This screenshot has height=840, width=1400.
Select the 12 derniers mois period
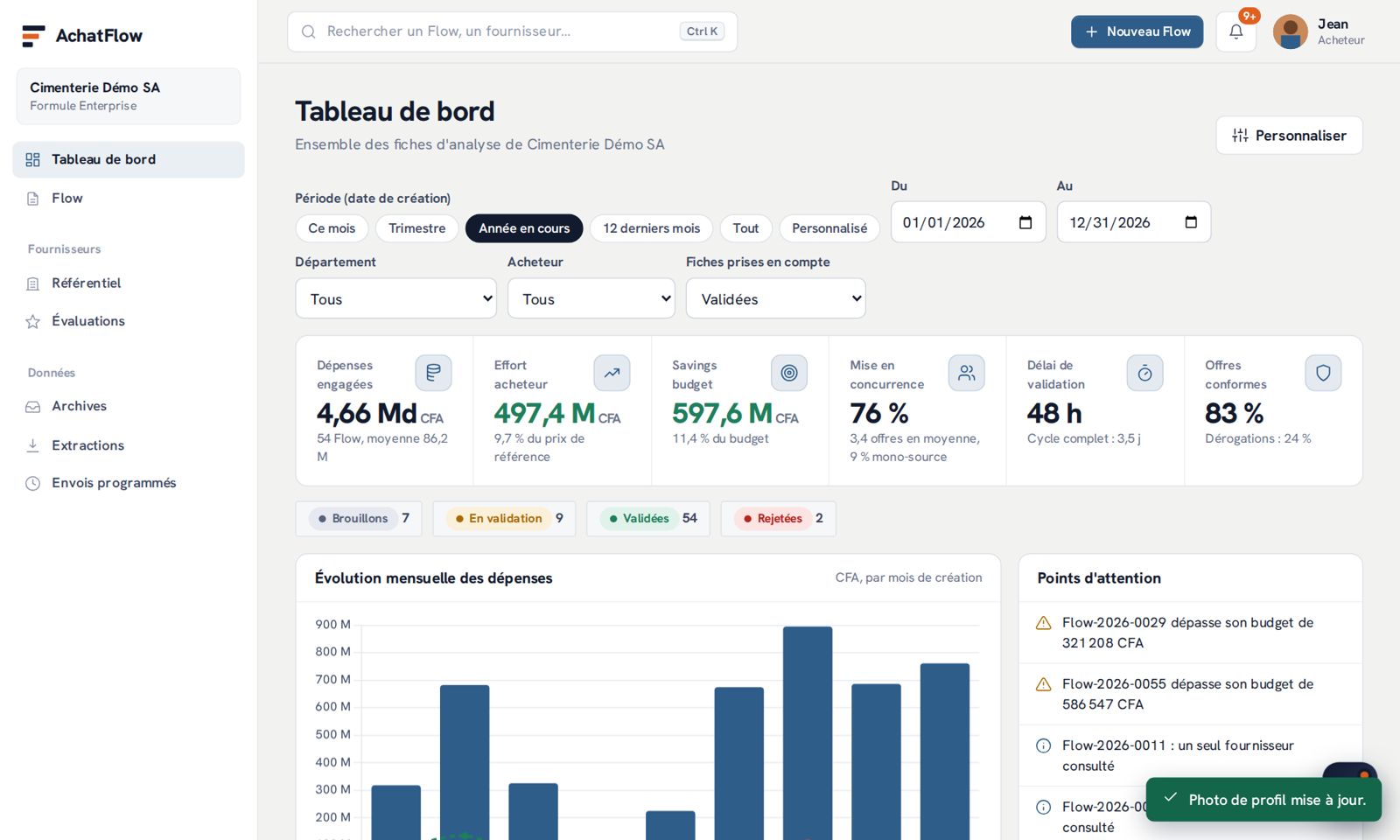click(651, 228)
